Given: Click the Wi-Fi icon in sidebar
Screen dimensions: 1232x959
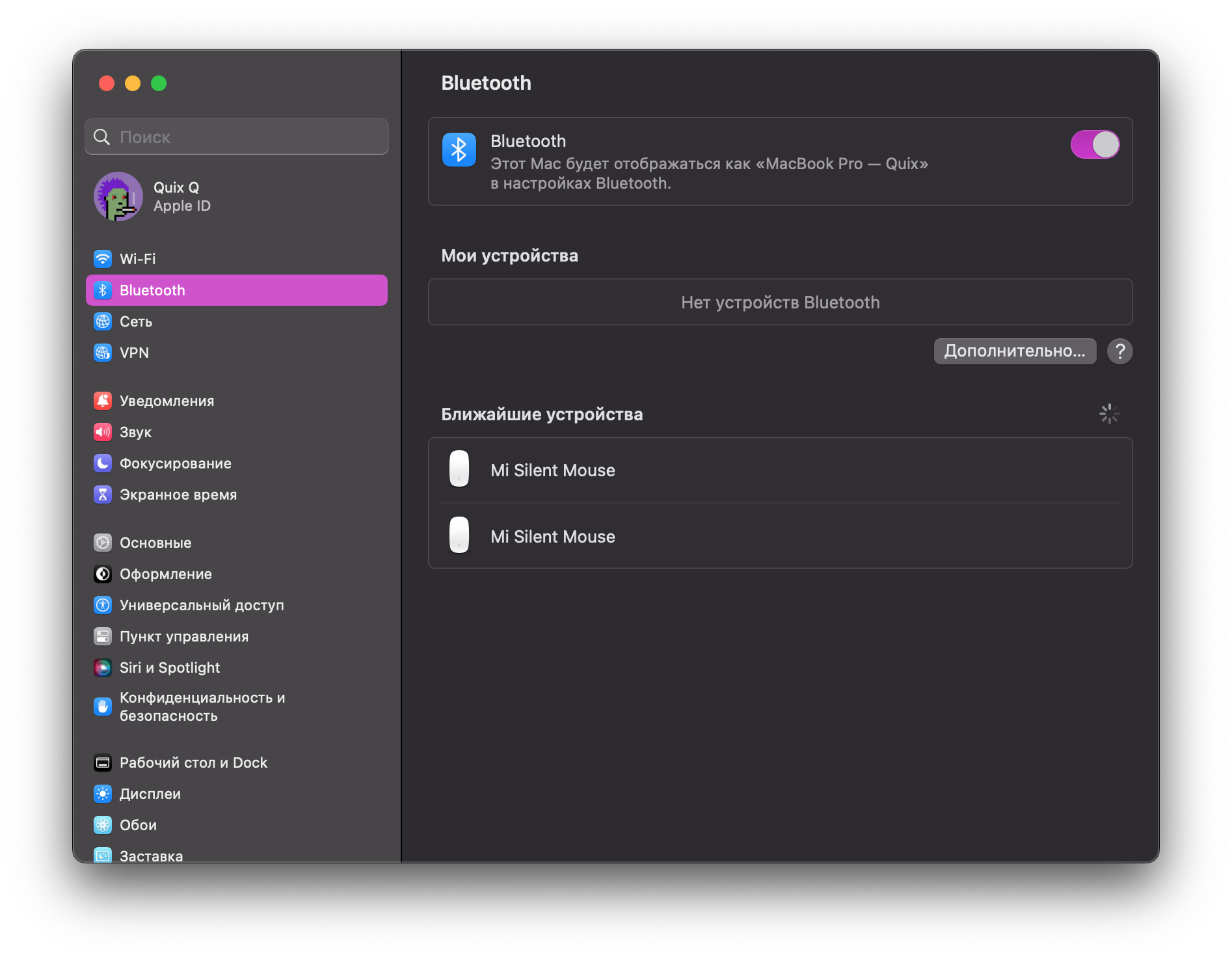Looking at the screenshot, I should point(103,259).
